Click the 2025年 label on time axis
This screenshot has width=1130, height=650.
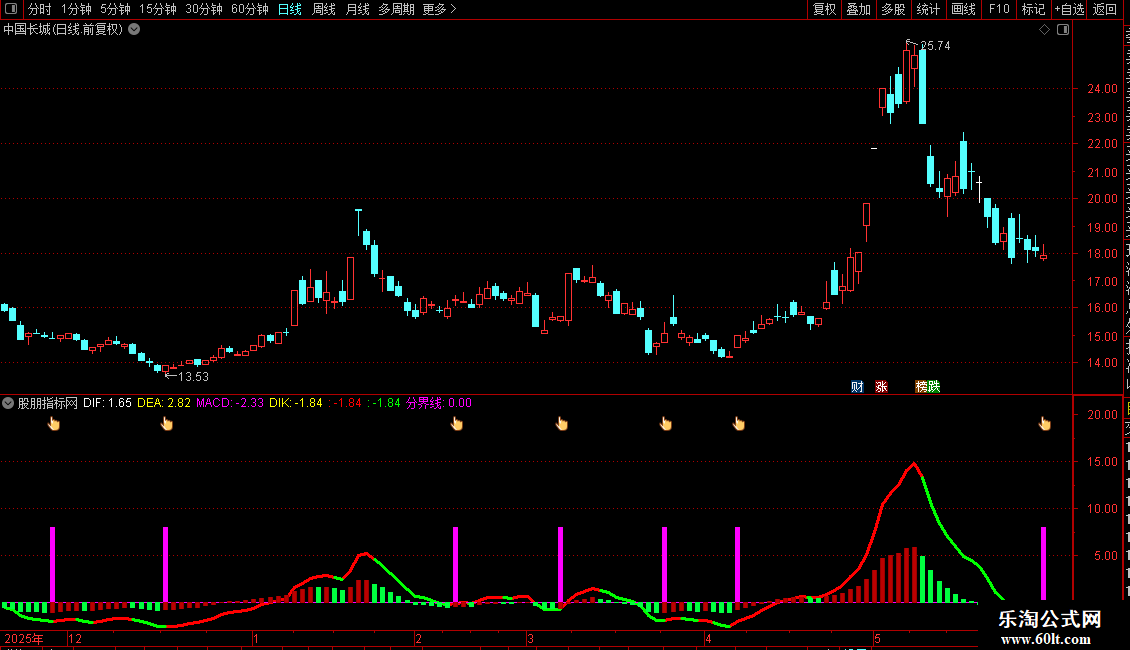click(24, 638)
